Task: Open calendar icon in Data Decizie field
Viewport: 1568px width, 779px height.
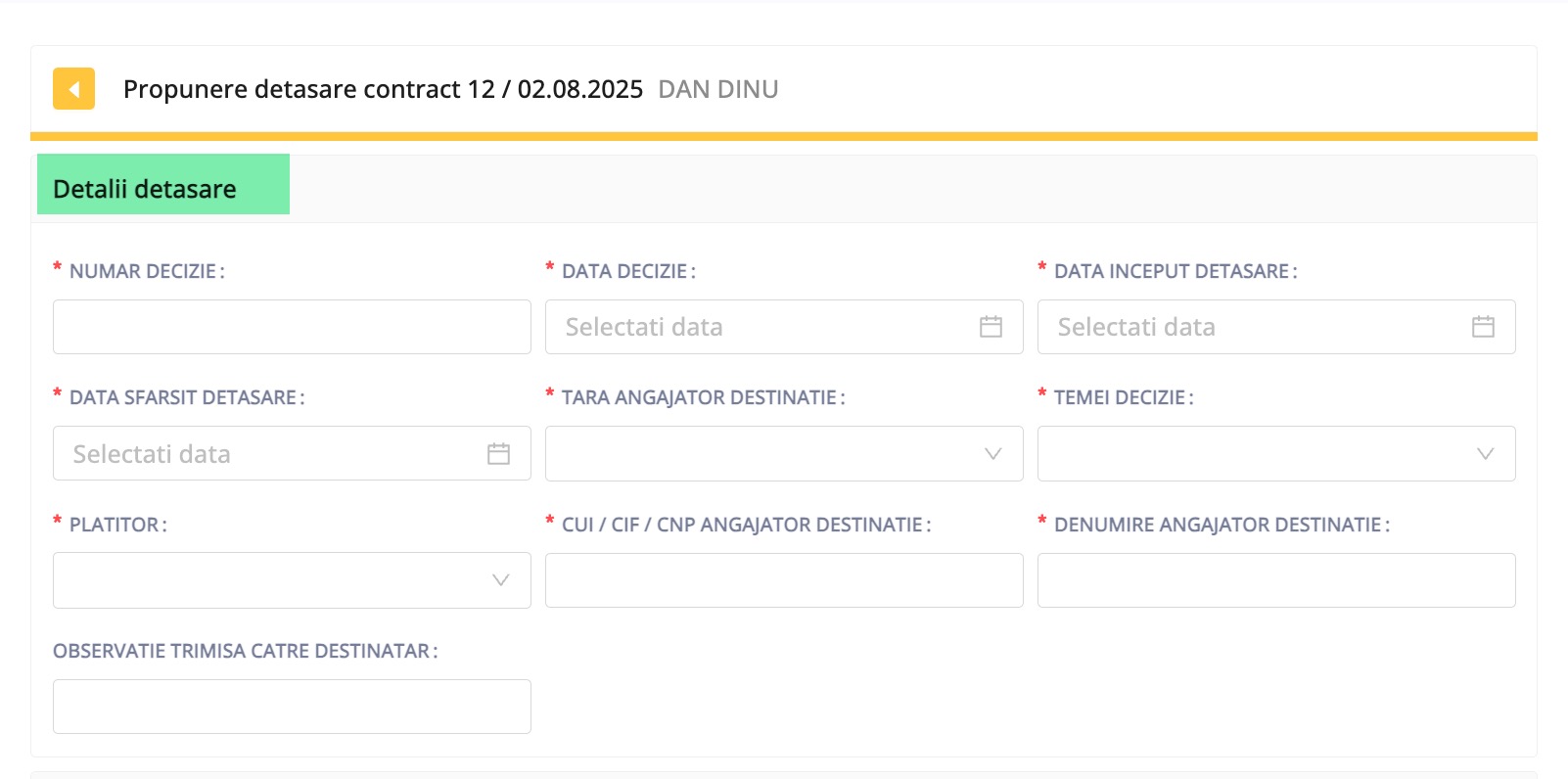Action: (991, 327)
